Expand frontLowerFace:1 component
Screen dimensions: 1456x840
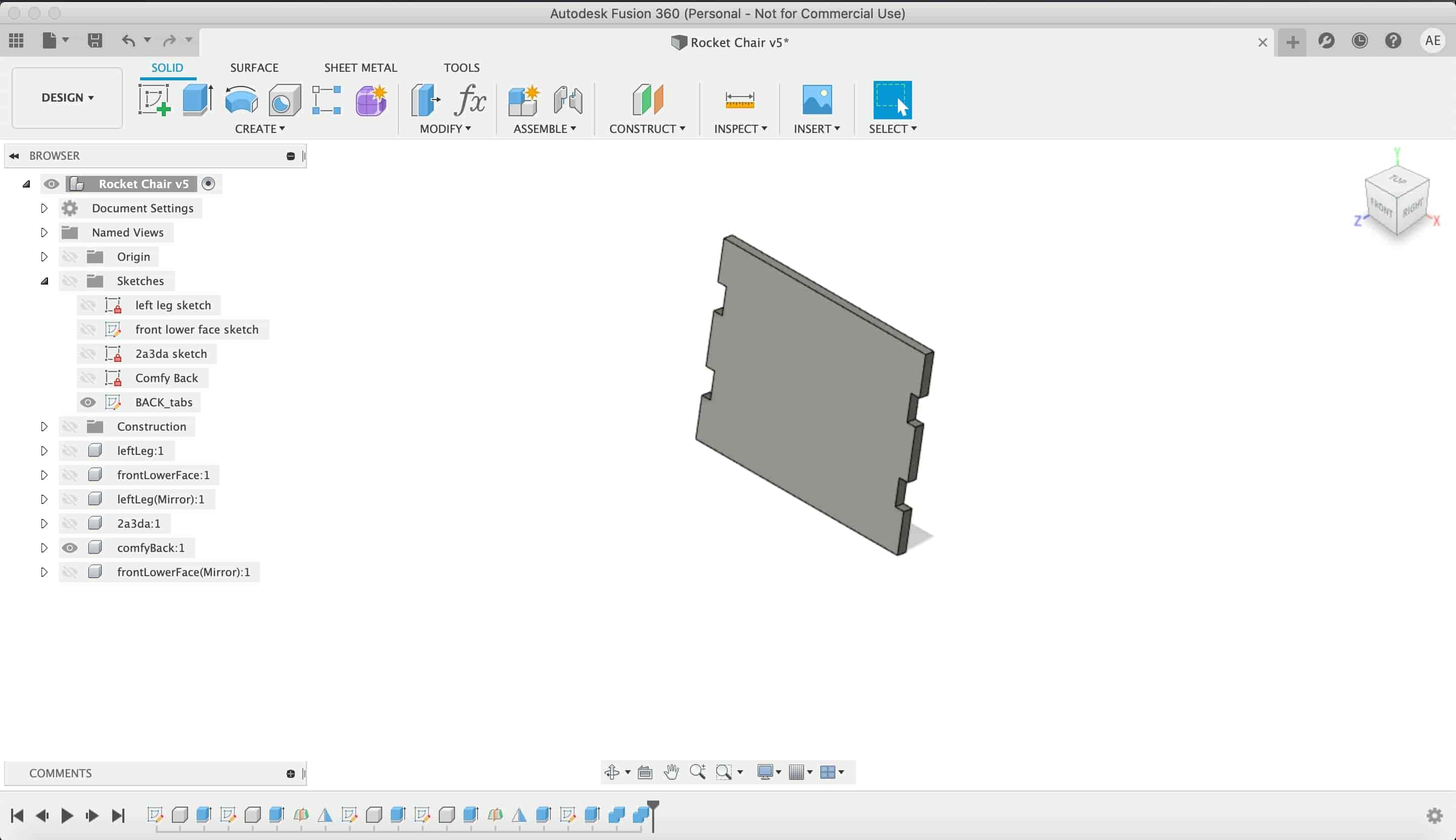point(44,475)
